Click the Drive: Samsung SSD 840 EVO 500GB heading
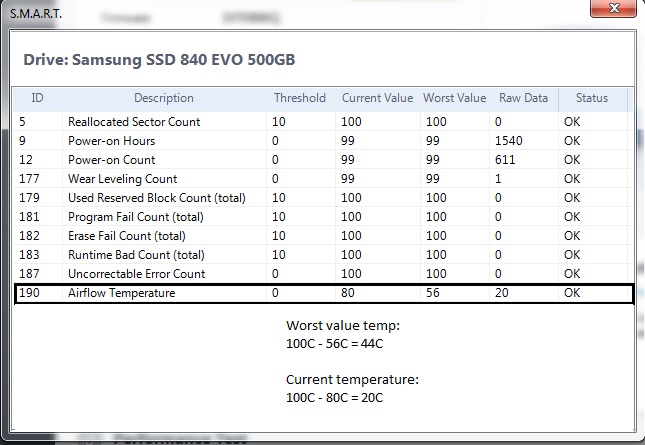 coord(159,60)
